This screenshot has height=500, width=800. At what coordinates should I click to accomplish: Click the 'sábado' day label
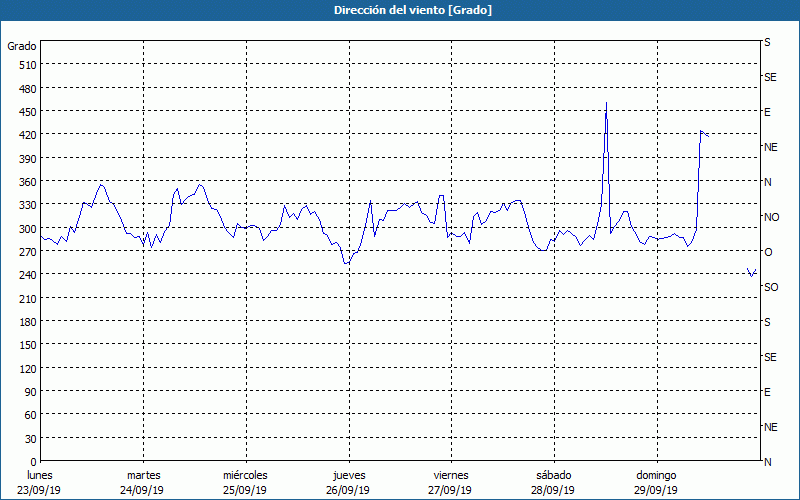[554, 476]
